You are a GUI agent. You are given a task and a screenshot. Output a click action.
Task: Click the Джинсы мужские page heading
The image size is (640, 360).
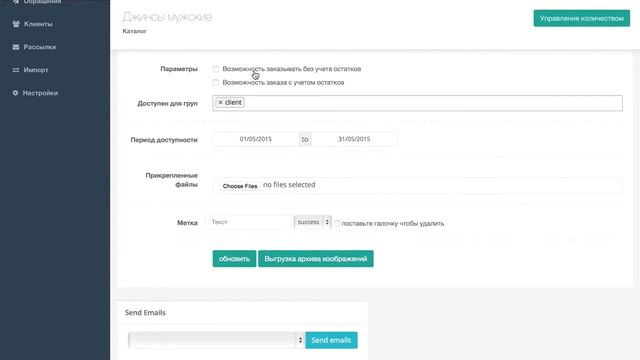coord(167,17)
